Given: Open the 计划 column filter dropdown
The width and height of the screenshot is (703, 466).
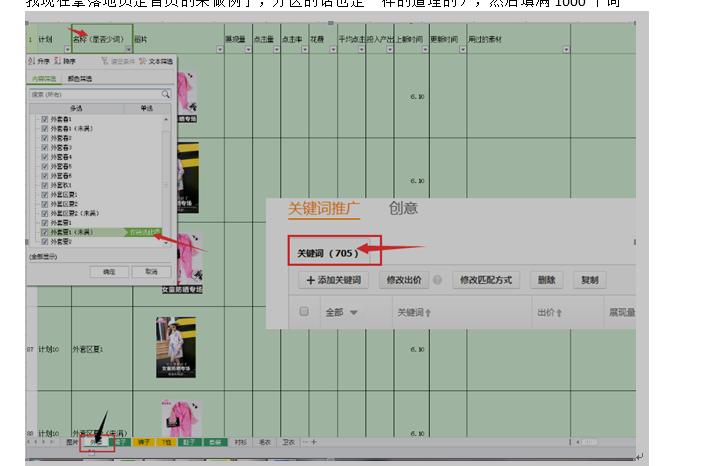Looking at the screenshot, I should click(67, 49).
